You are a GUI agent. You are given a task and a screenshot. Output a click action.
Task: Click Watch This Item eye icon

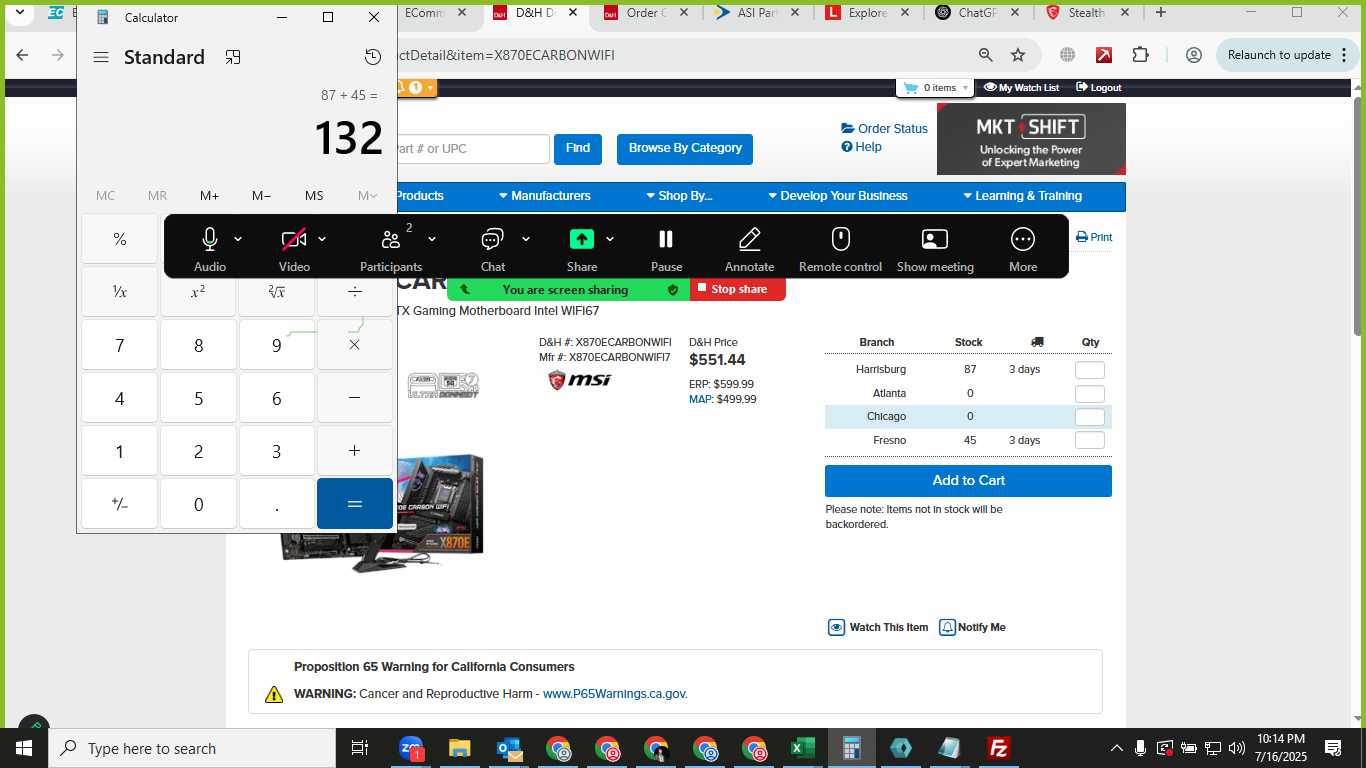pos(837,628)
